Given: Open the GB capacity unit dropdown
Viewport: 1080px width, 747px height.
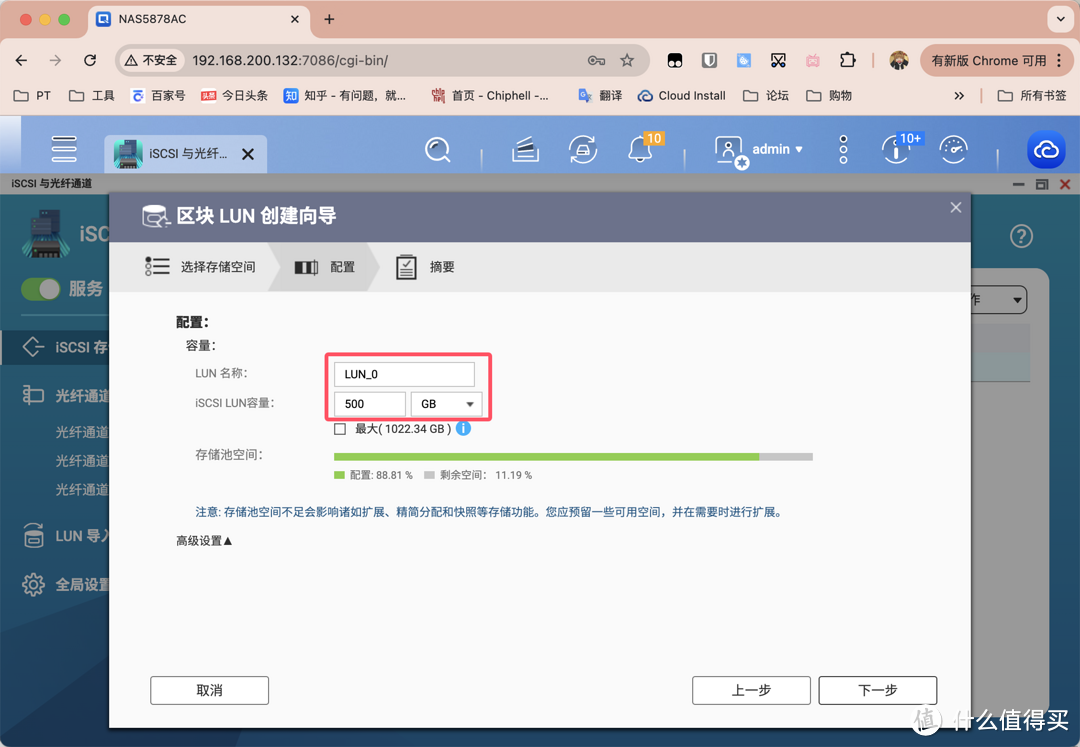Looking at the screenshot, I should coord(446,404).
